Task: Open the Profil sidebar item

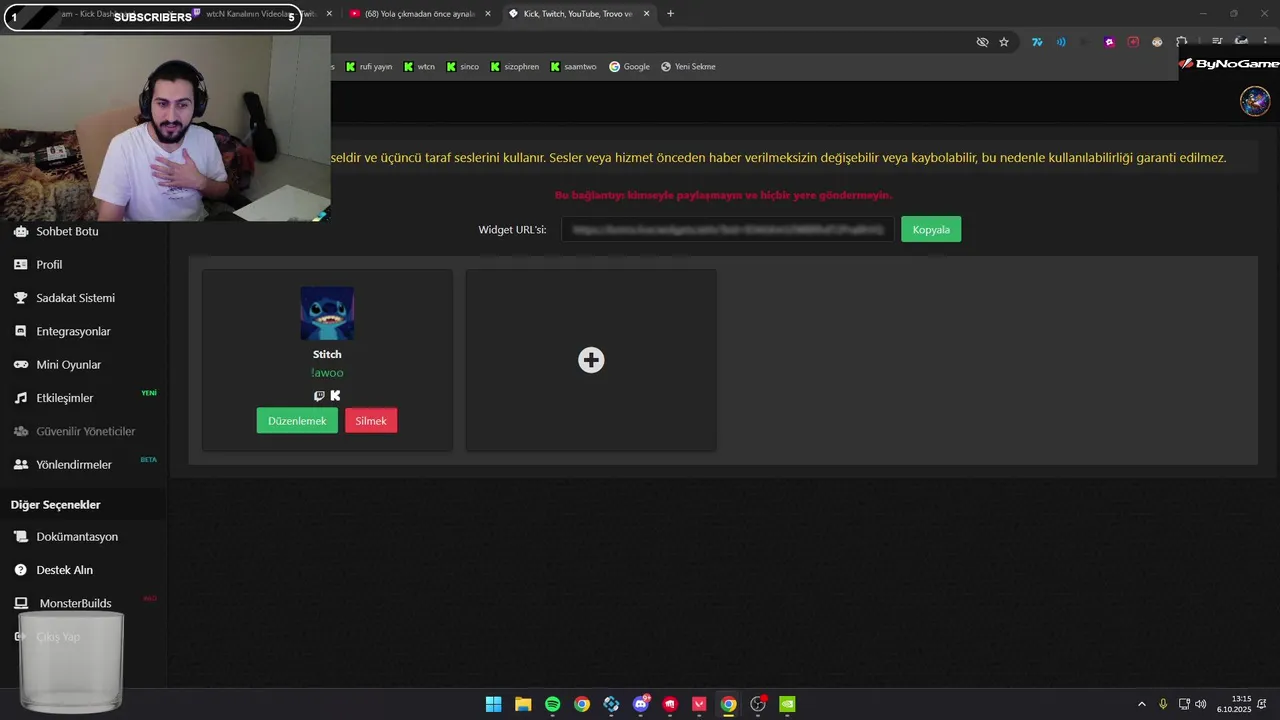Action: [x=49, y=265]
